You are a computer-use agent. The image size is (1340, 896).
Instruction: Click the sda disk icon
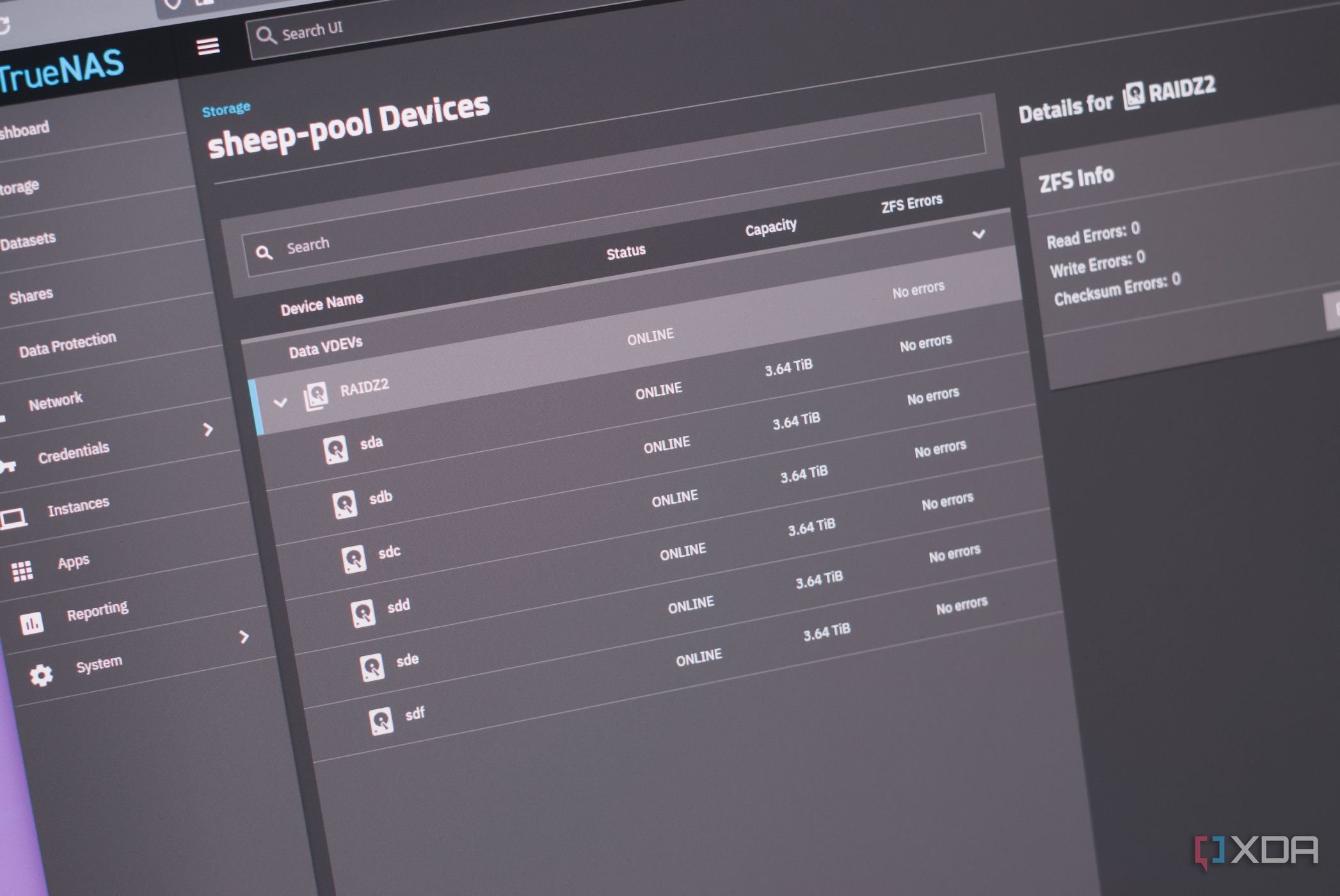(335, 450)
